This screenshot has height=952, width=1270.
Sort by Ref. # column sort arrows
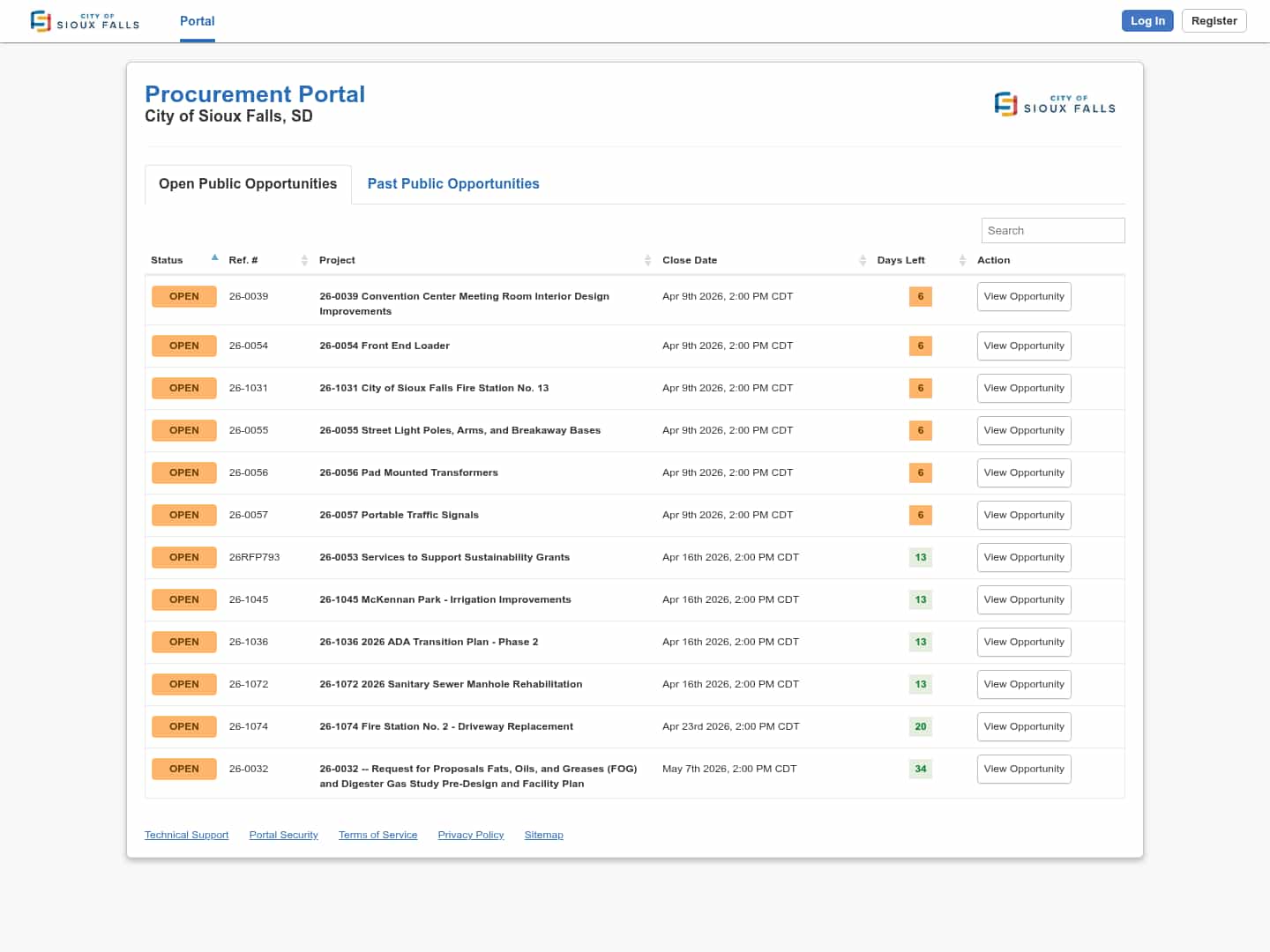[x=304, y=260]
